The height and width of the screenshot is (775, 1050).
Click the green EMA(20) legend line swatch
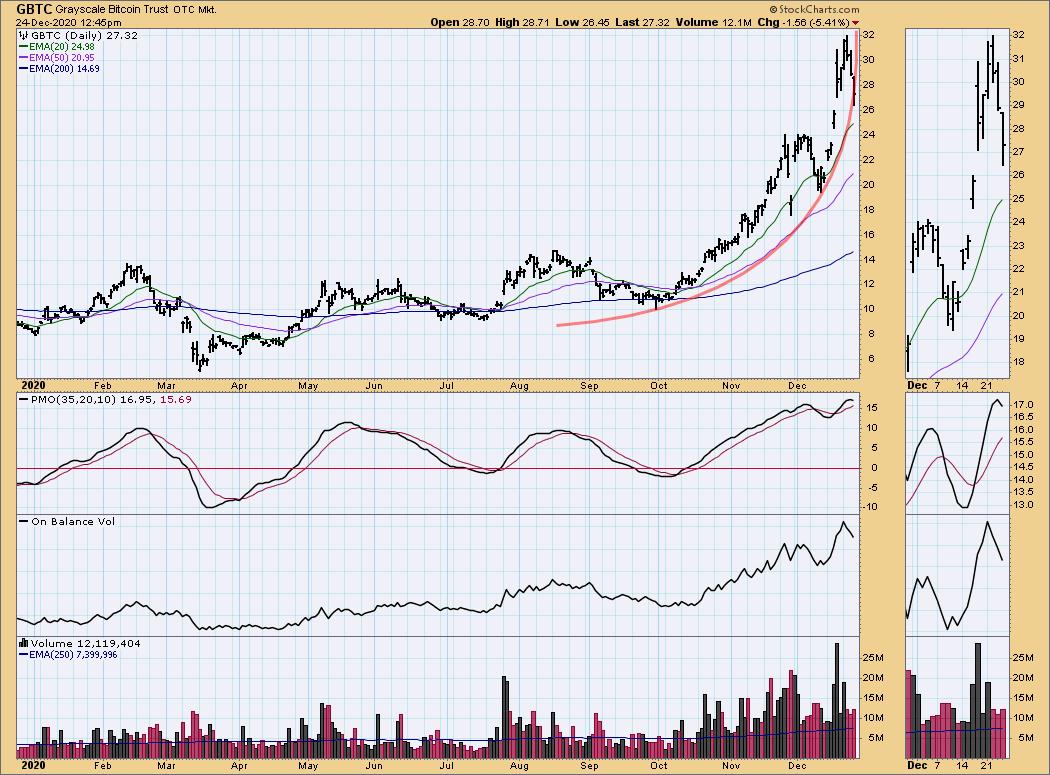pos(23,47)
